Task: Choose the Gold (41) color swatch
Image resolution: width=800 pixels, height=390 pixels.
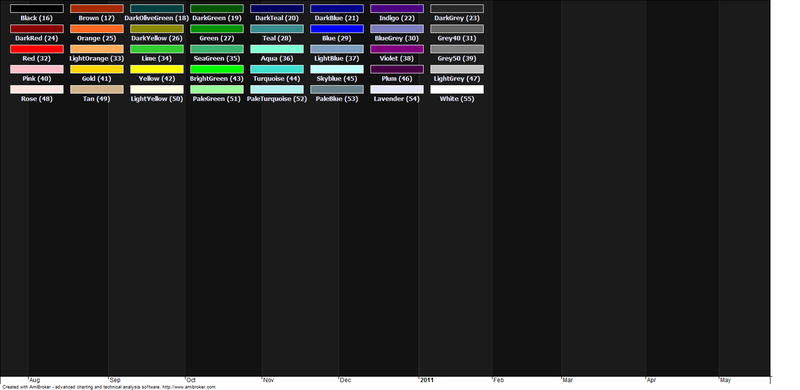Action: (96, 69)
